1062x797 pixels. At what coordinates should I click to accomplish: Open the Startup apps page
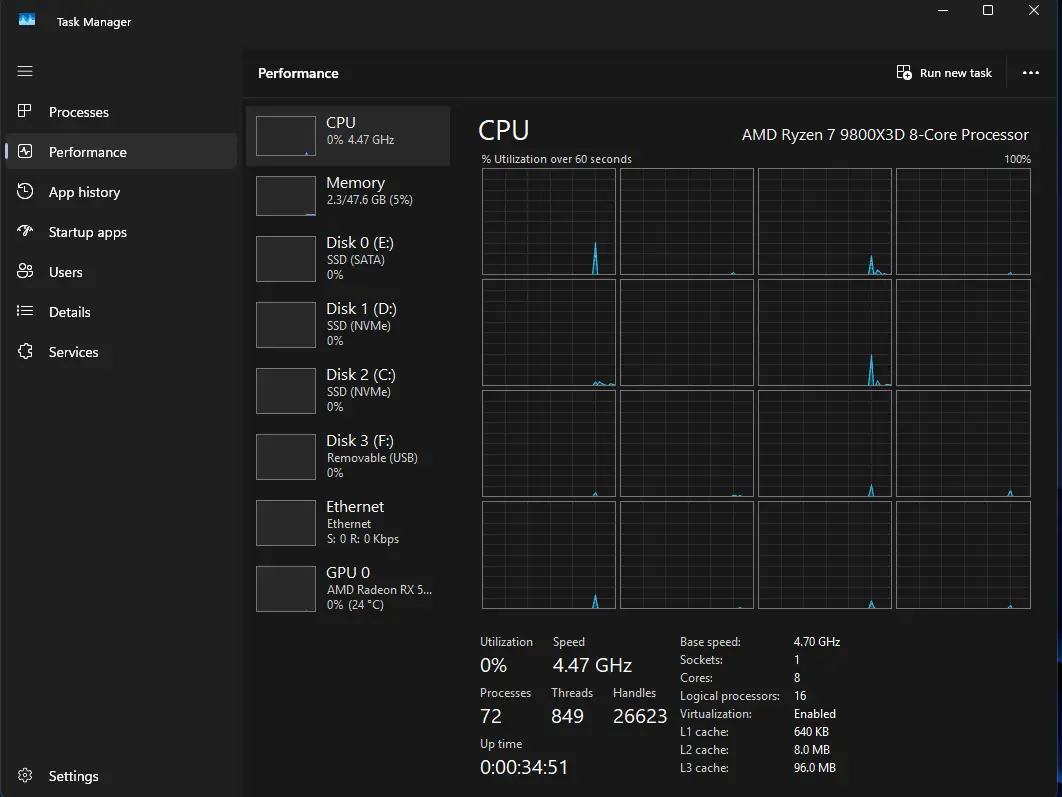[x=122, y=232]
